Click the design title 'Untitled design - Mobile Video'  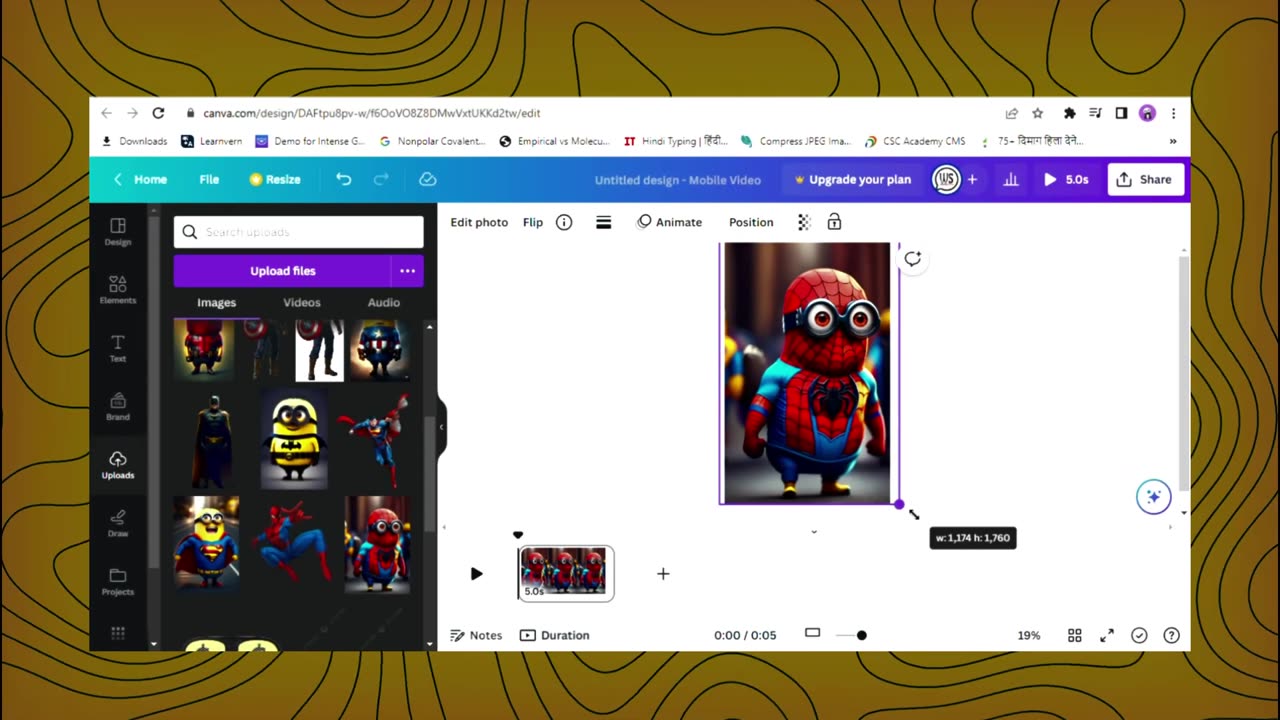[678, 179]
